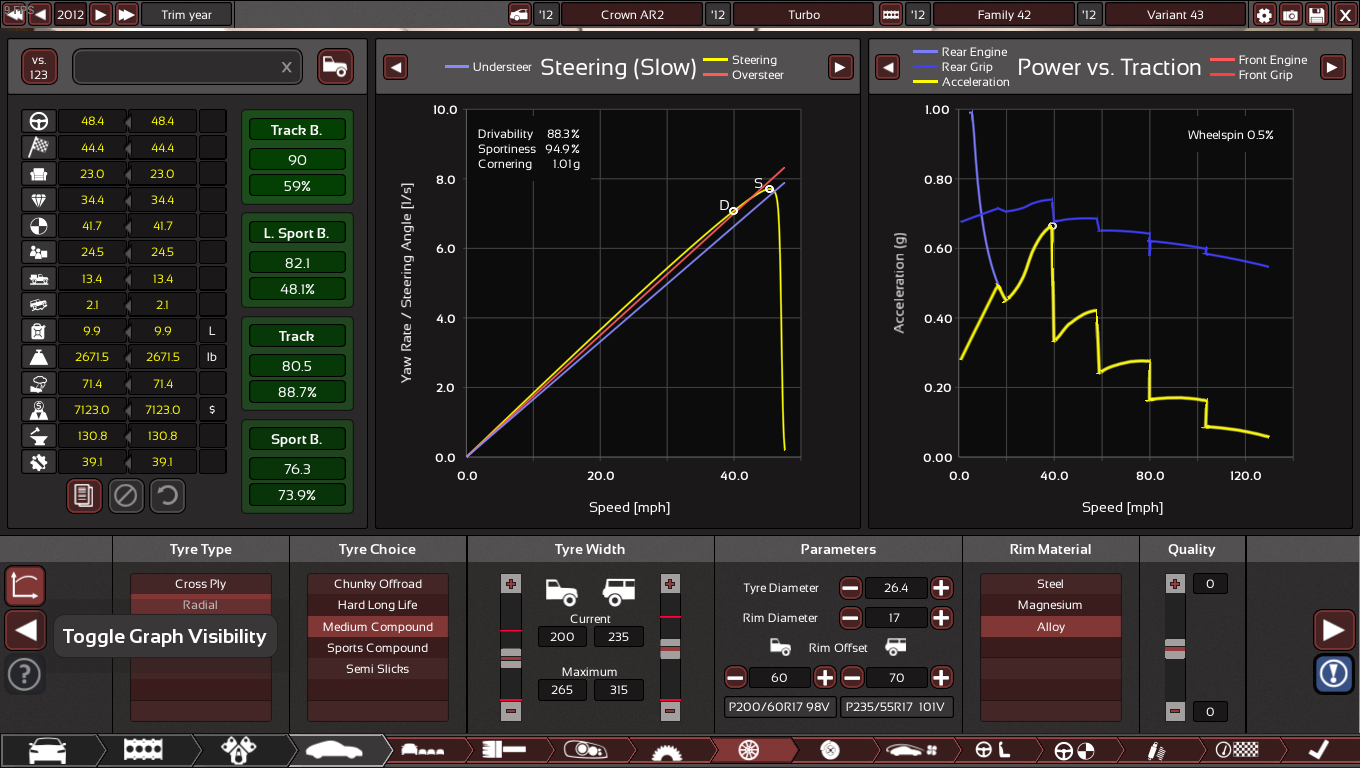Click the car search icon next to the search field

pyautogui.click(x=336, y=67)
